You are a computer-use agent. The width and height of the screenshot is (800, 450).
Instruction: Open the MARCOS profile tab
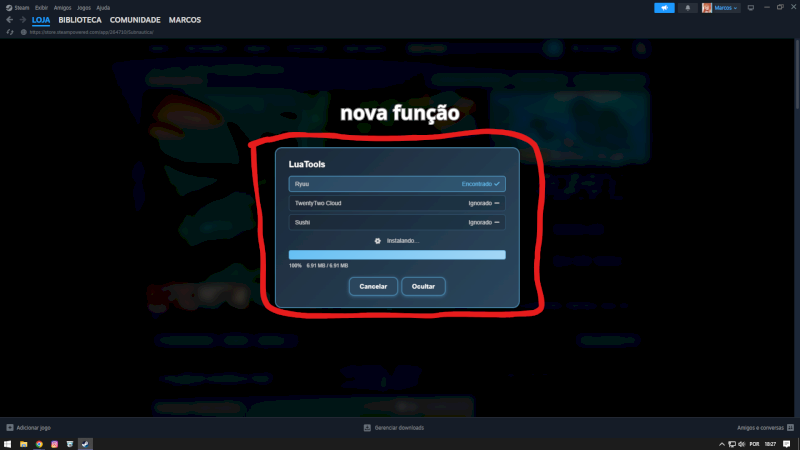(x=185, y=20)
